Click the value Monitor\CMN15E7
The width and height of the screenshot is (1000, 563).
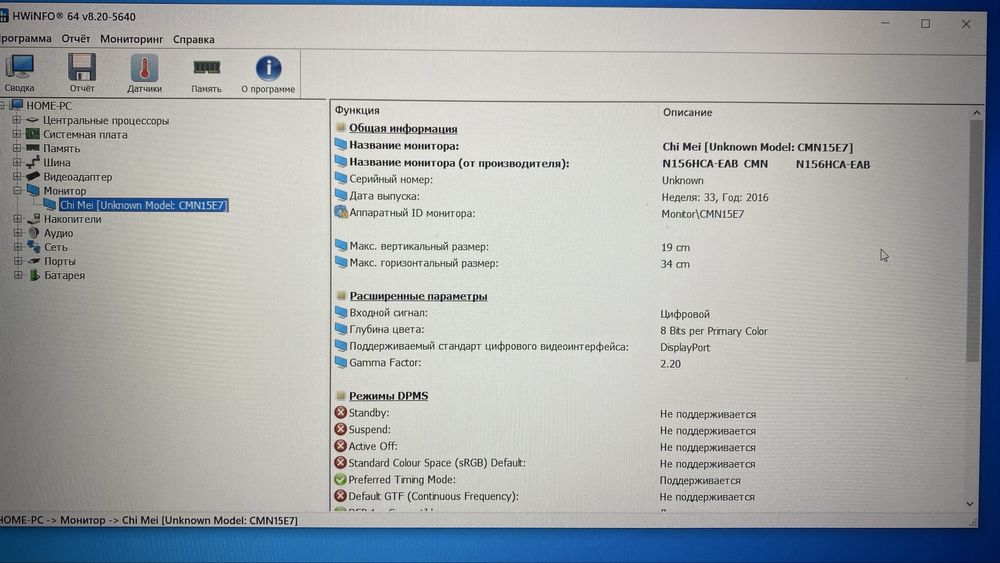point(703,214)
